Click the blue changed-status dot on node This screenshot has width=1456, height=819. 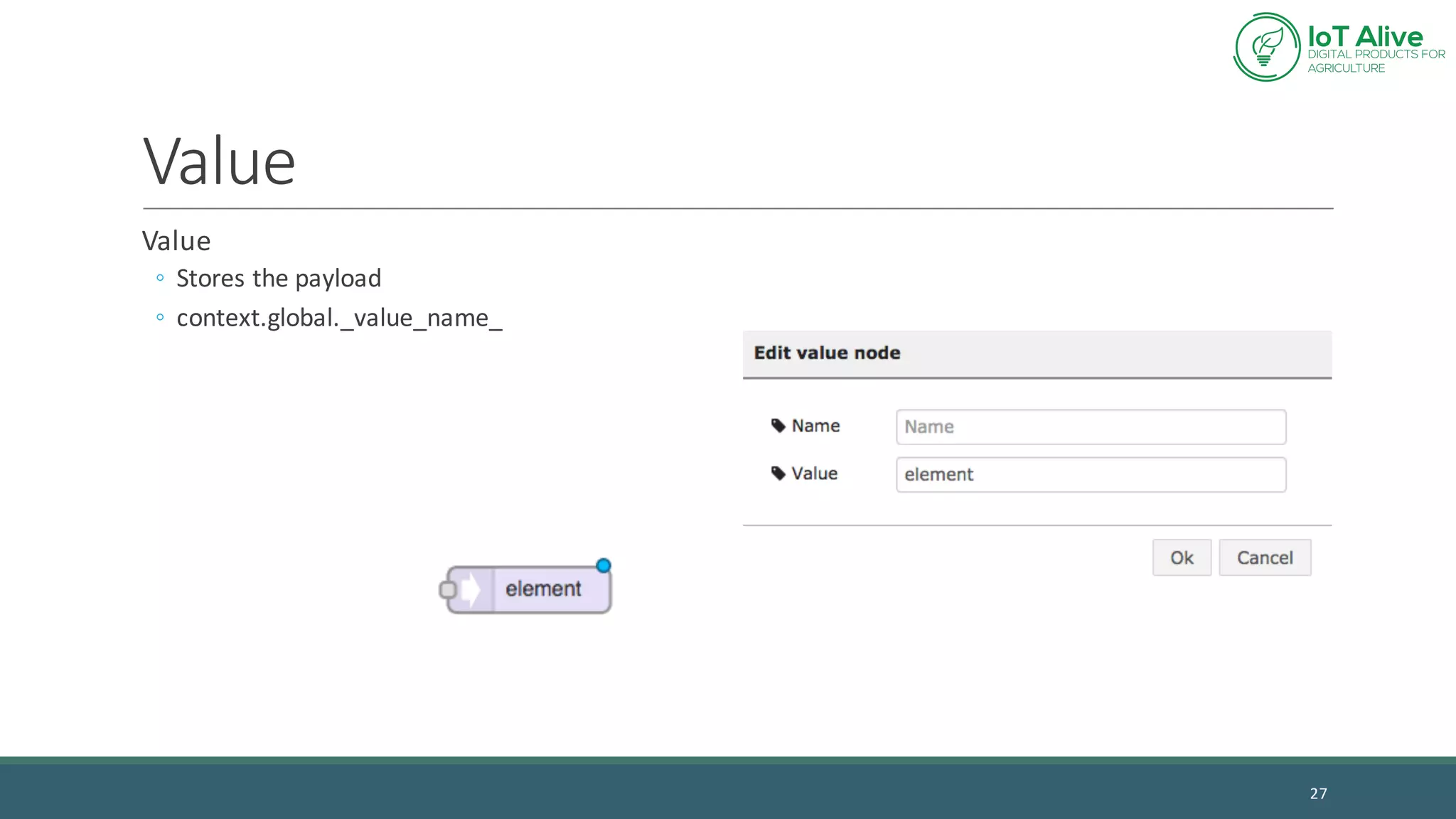pyautogui.click(x=604, y=566)
